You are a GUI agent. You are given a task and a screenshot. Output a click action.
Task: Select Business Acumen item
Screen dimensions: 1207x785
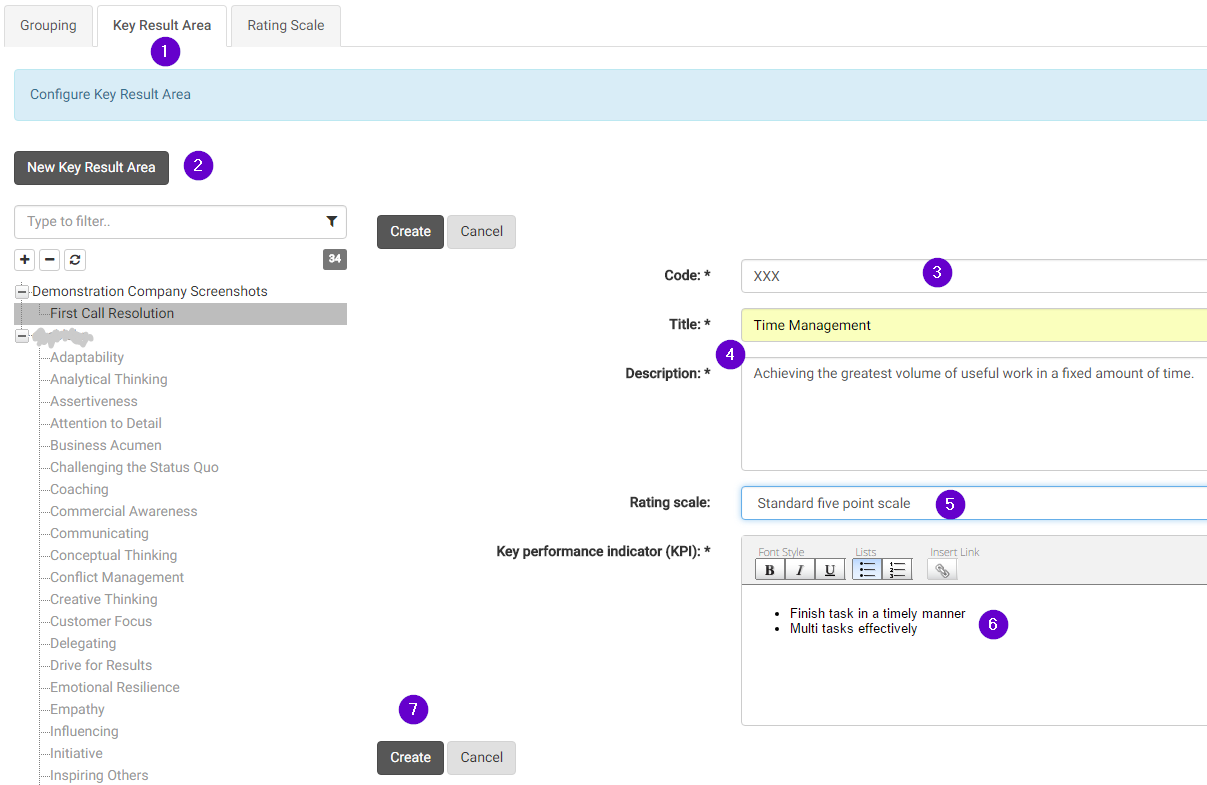point(106,446)
